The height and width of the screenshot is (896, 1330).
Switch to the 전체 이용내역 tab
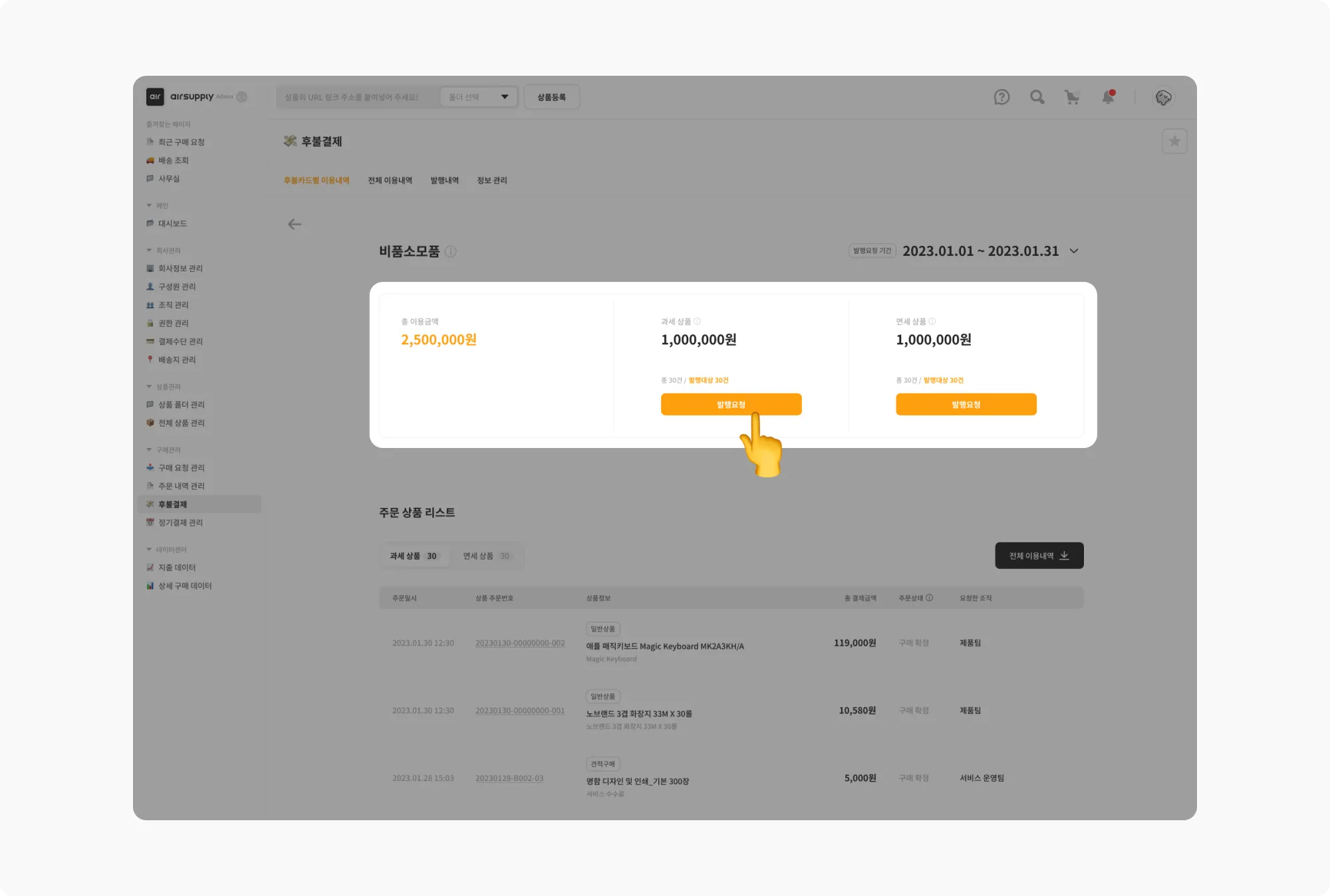[390, 181]
